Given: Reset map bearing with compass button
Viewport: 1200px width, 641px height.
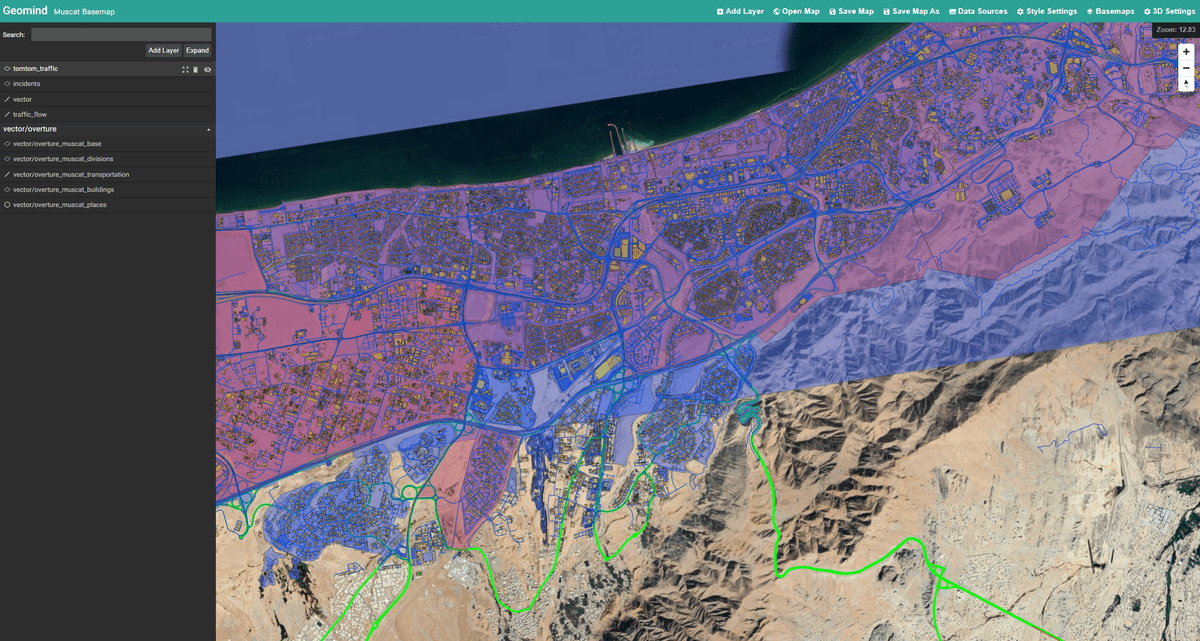Looking at the screenshot, I should (1186, 84).
